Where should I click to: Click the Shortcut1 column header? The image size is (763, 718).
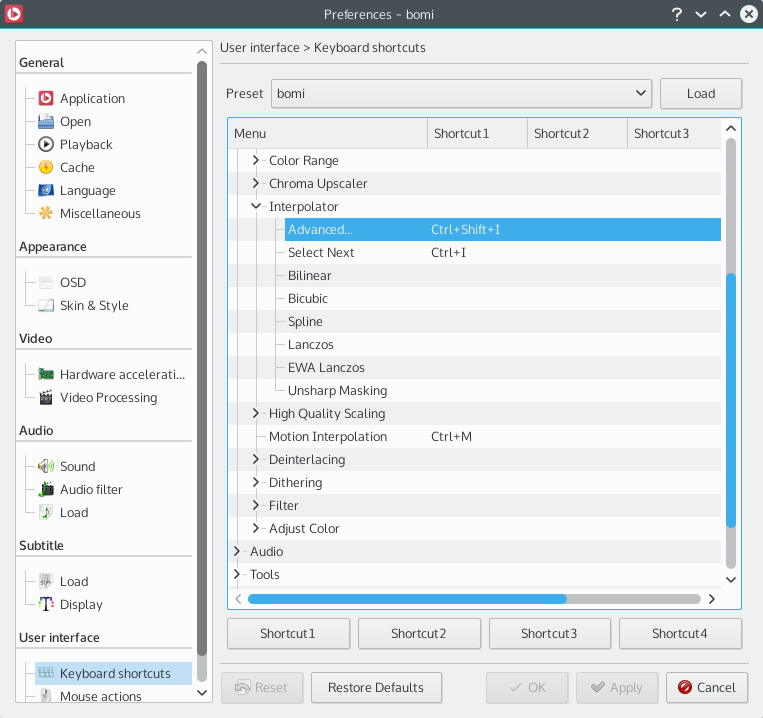click(476, 133)
